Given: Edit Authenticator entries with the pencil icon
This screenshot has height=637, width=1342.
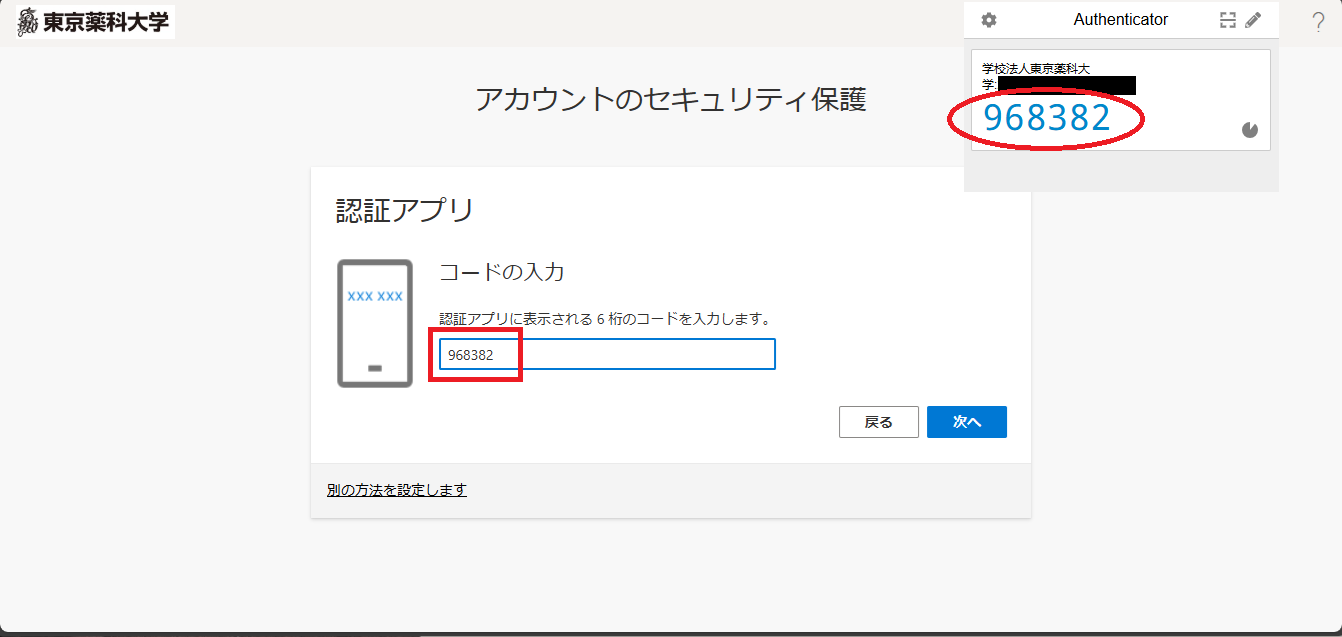Looking at the screenshot, I should pyautogui.click(x=1255, y=19).
